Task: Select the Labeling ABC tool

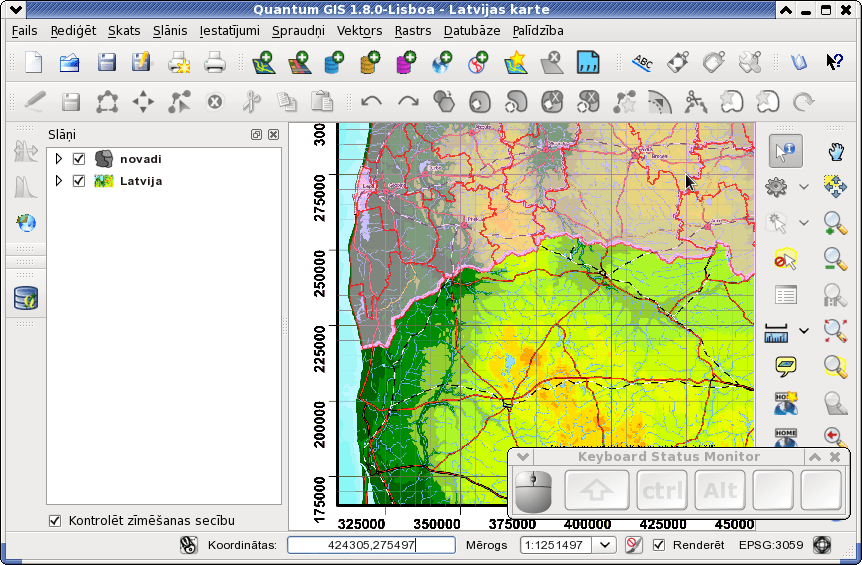Action: [642, 63]
